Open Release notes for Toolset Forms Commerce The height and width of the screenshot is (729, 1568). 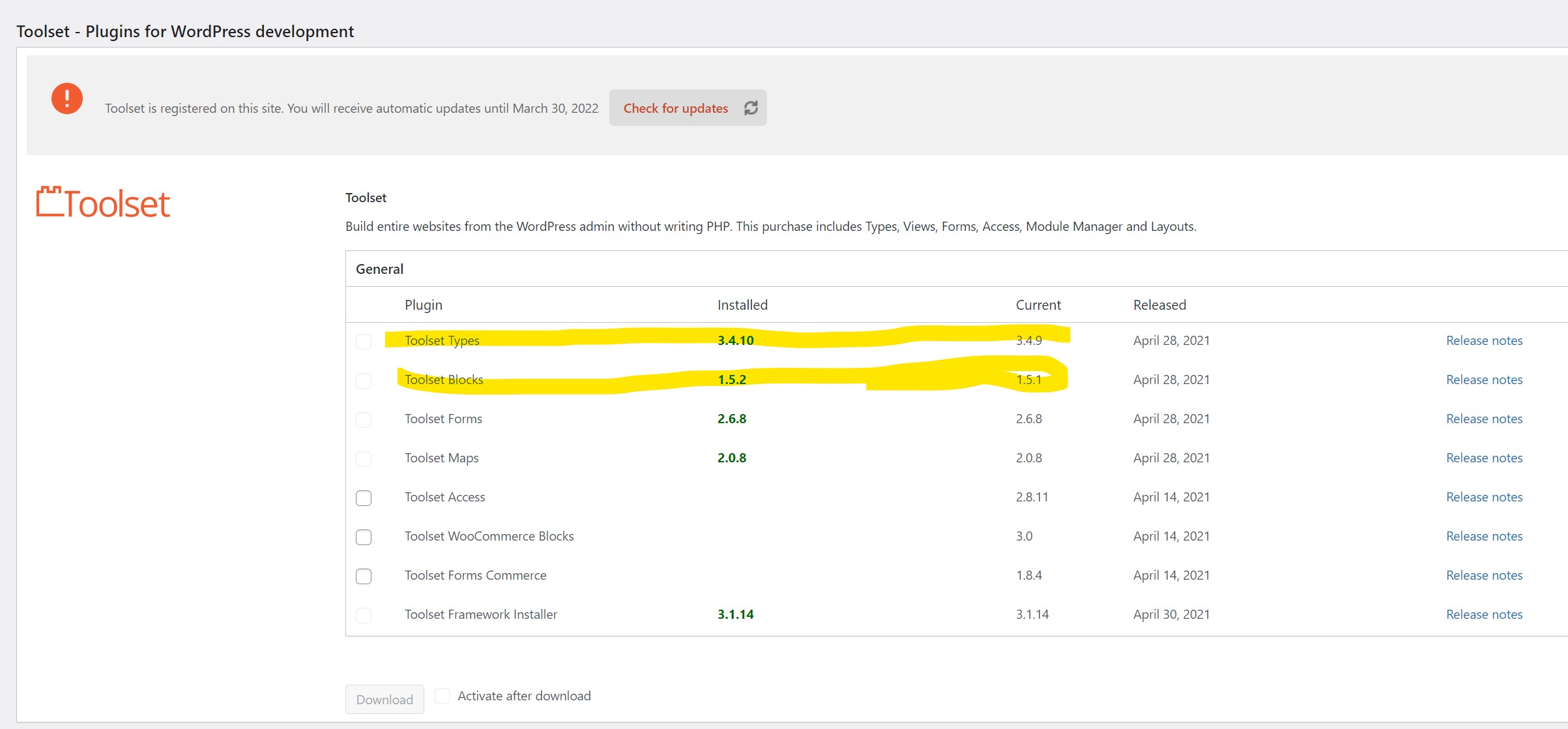point(1484,575)
